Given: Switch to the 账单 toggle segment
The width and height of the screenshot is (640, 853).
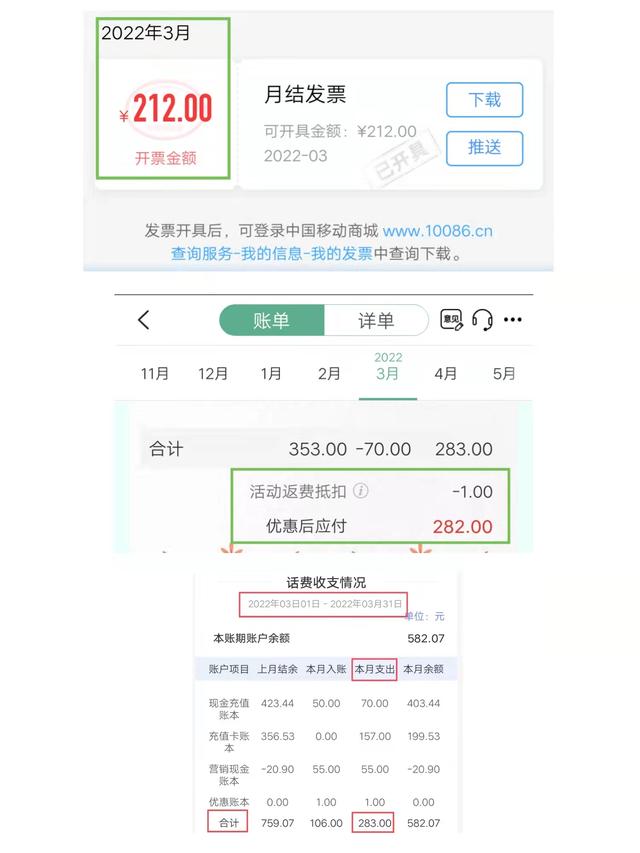Looking at the screenshot, I should (272, 320).
